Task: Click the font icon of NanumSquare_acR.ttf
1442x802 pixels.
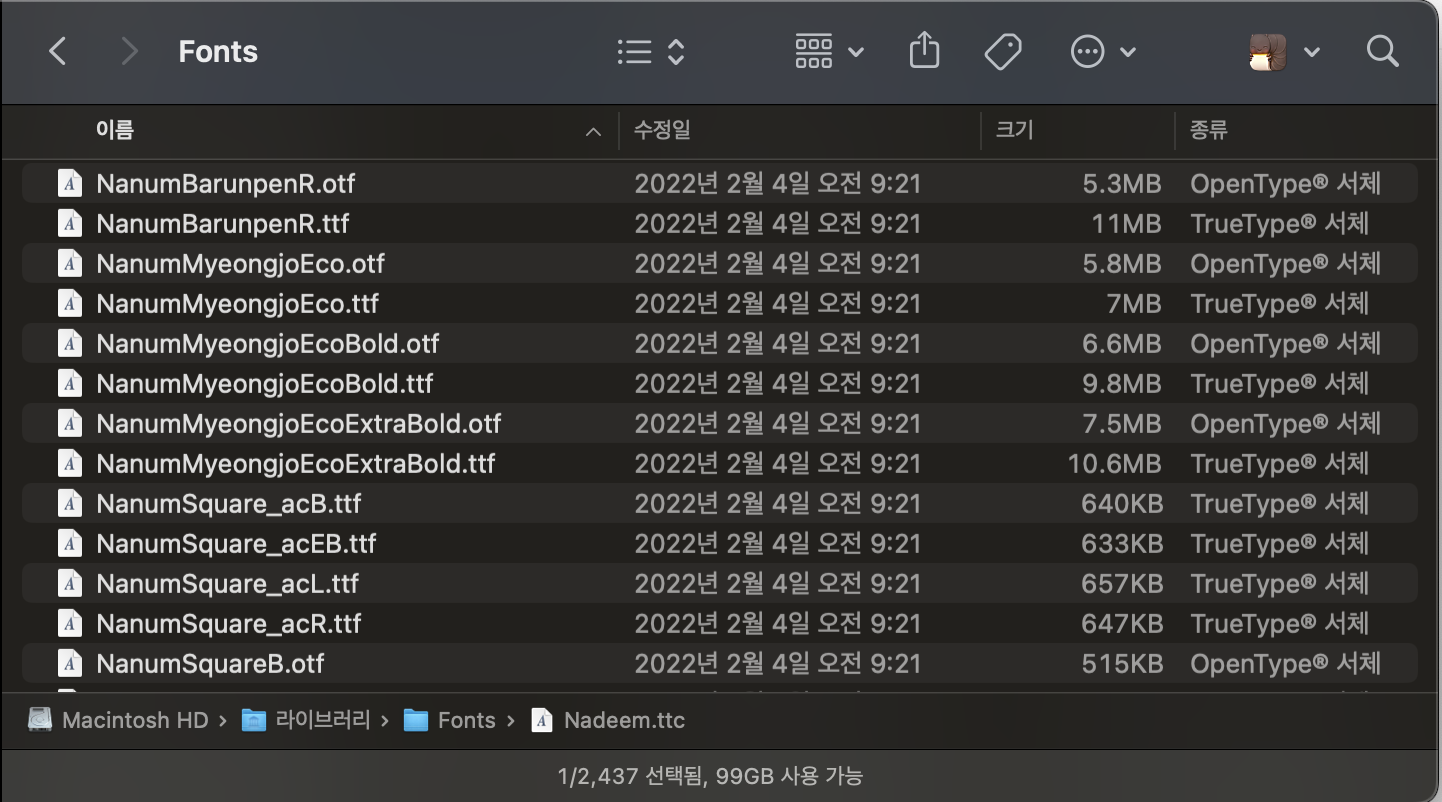Action: [x=69, y=624]
